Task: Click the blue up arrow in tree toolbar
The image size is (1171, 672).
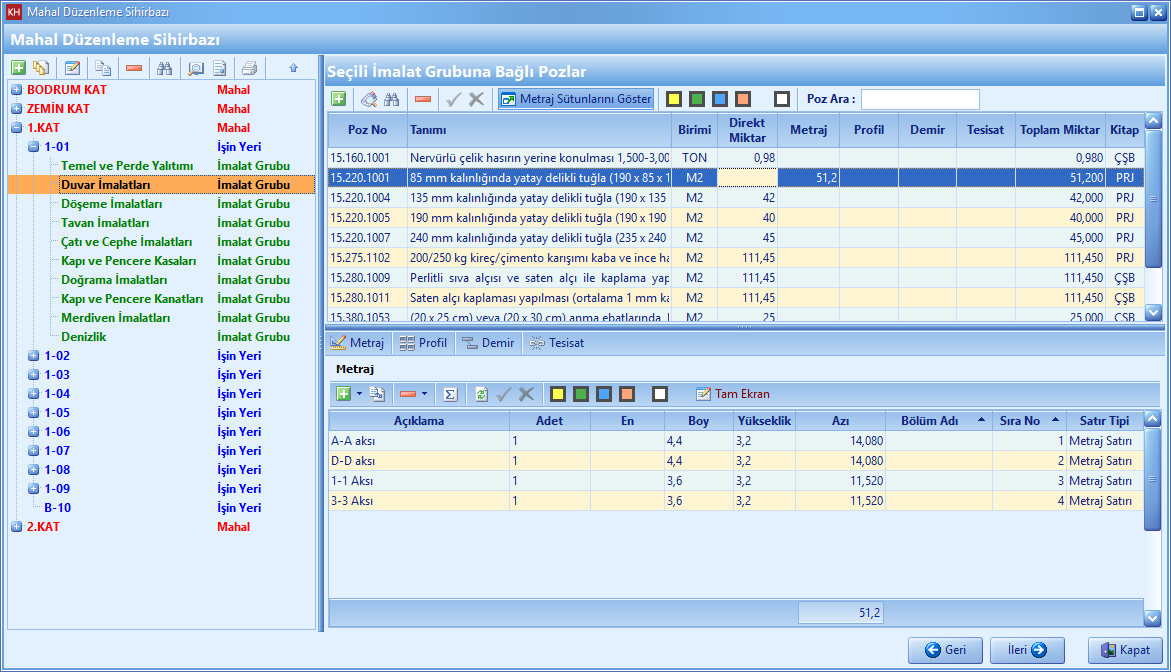Action: [x=293, y=68]
